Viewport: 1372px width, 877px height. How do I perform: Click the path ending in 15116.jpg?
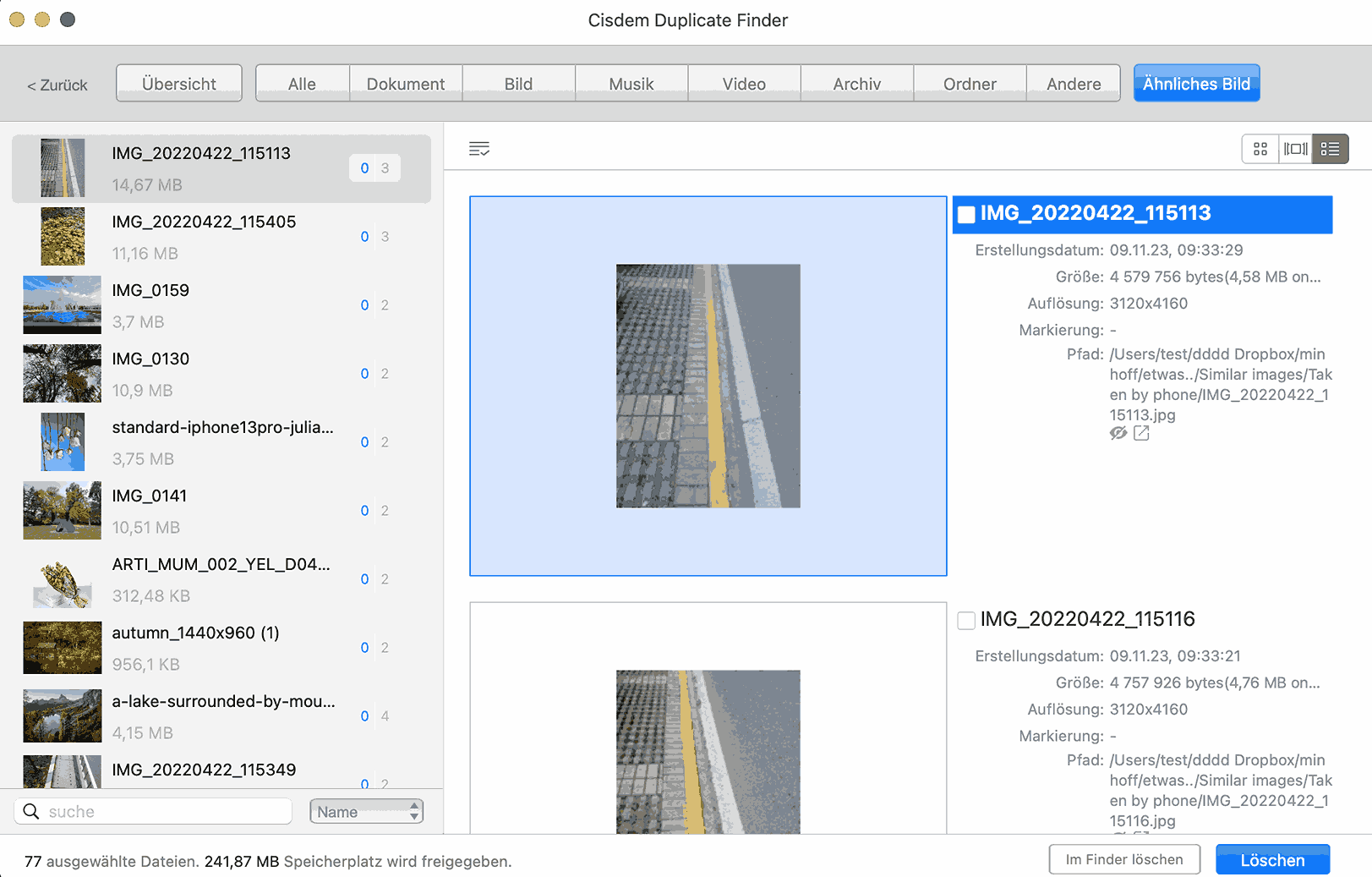pos(1221,791)
